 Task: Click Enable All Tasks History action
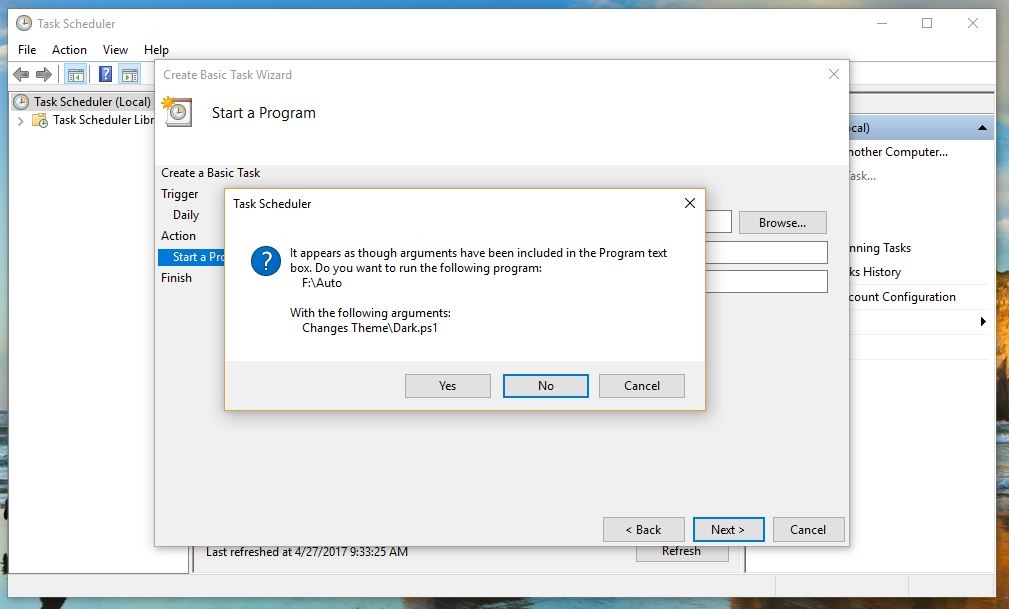(x=875, y=272)
